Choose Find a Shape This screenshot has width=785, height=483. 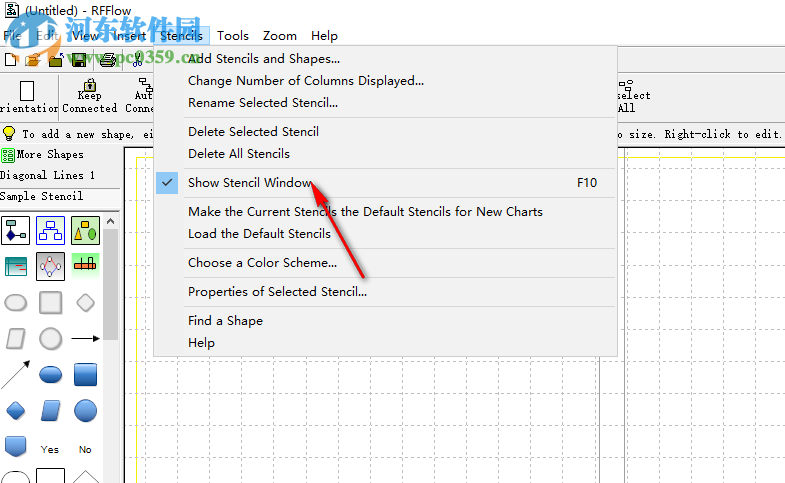click(225, 321)
